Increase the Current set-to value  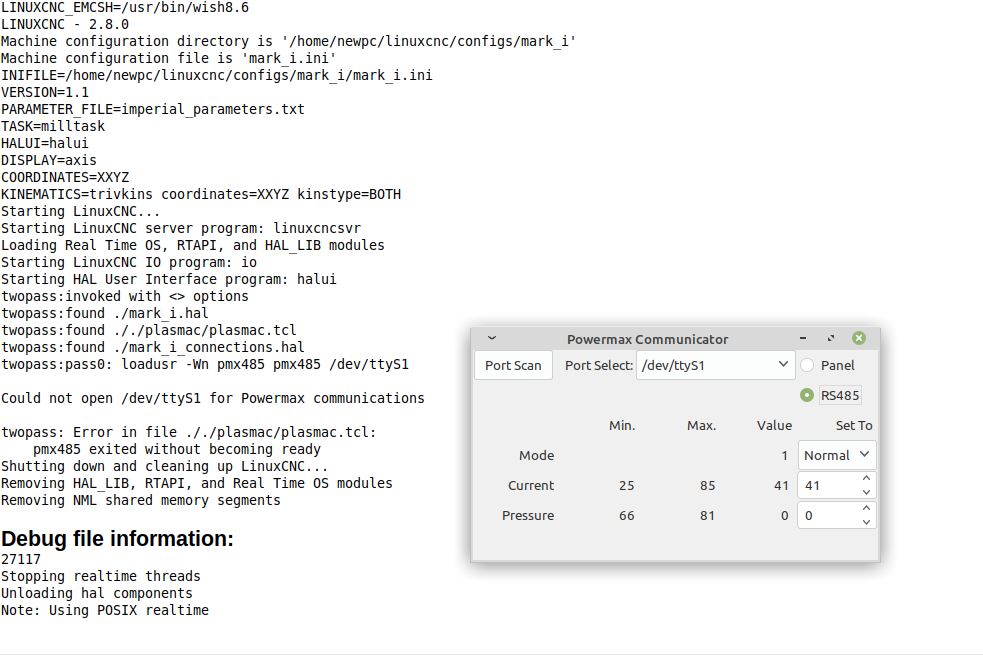[866, 478]
